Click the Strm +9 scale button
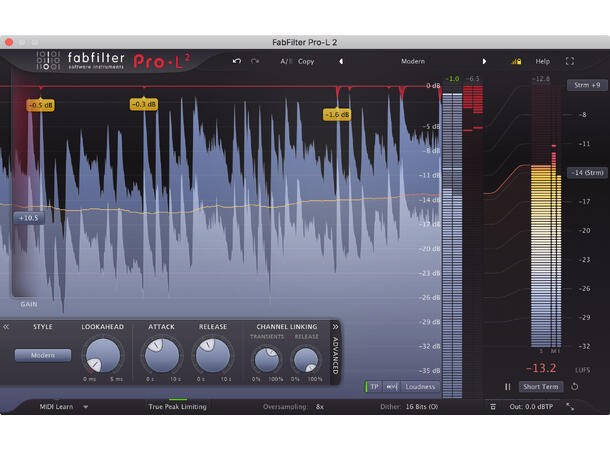The image size is (610, 450). tap(587, 85)
